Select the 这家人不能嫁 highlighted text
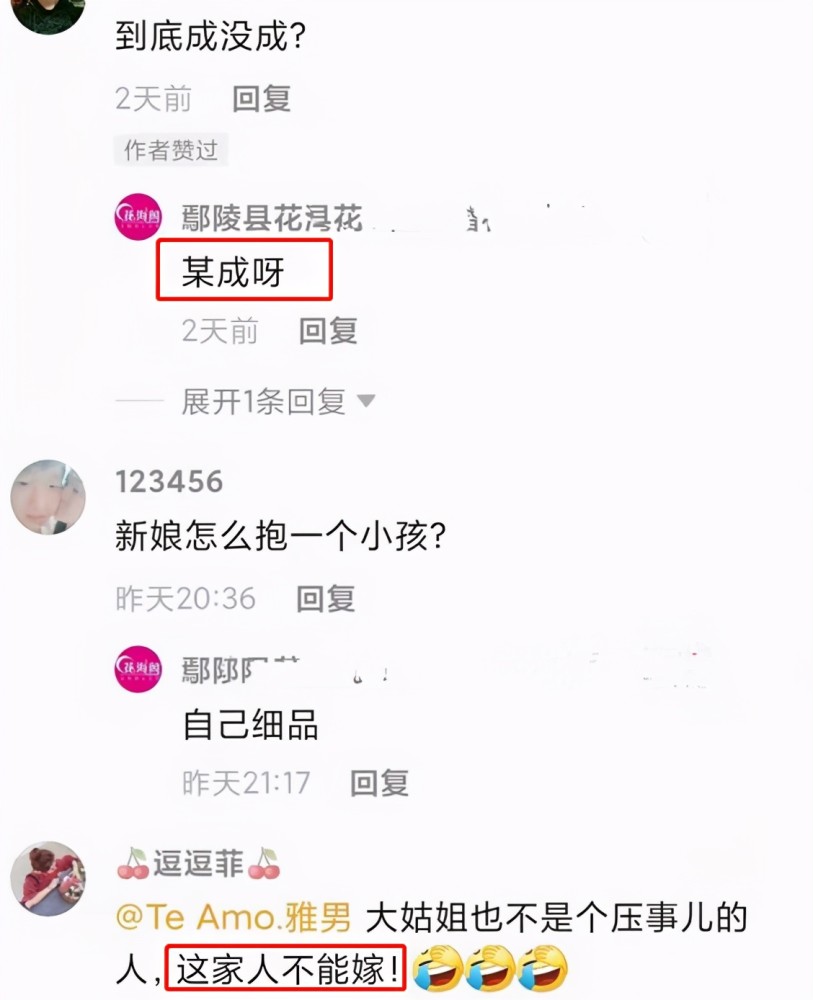 click(285, 969)
